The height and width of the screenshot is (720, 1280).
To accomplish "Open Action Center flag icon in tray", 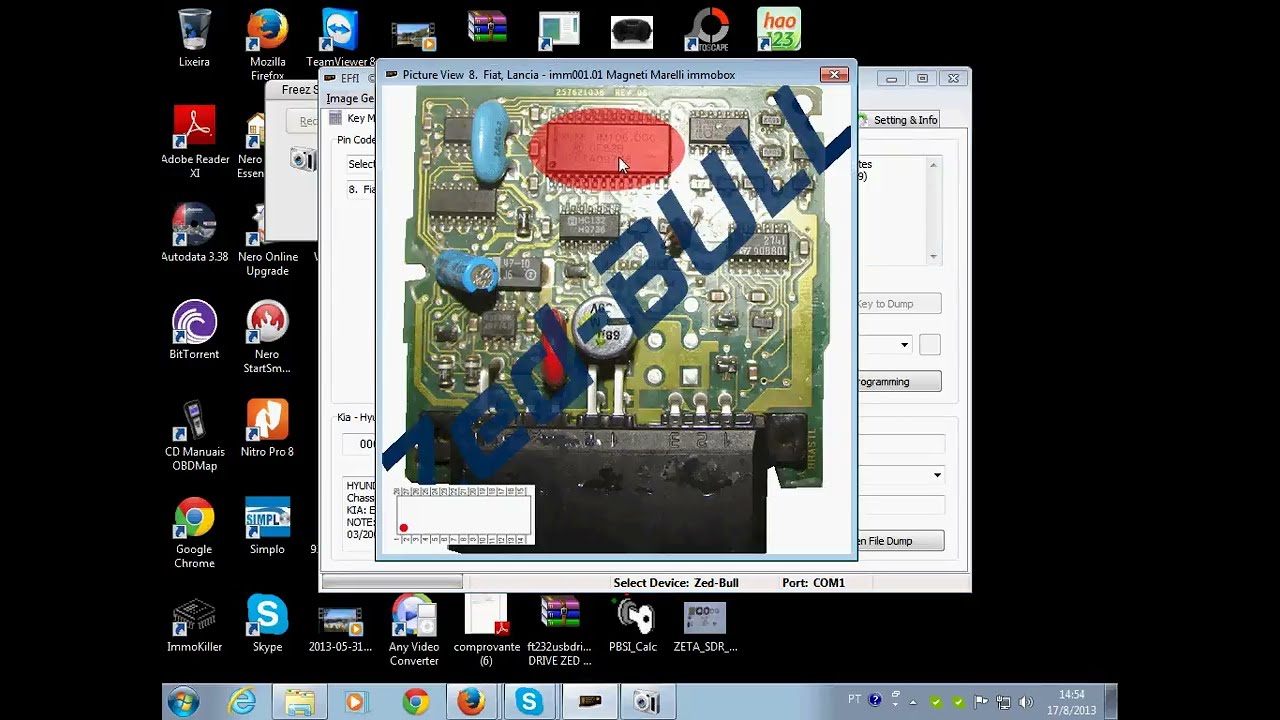I will [x=981, y=702].
